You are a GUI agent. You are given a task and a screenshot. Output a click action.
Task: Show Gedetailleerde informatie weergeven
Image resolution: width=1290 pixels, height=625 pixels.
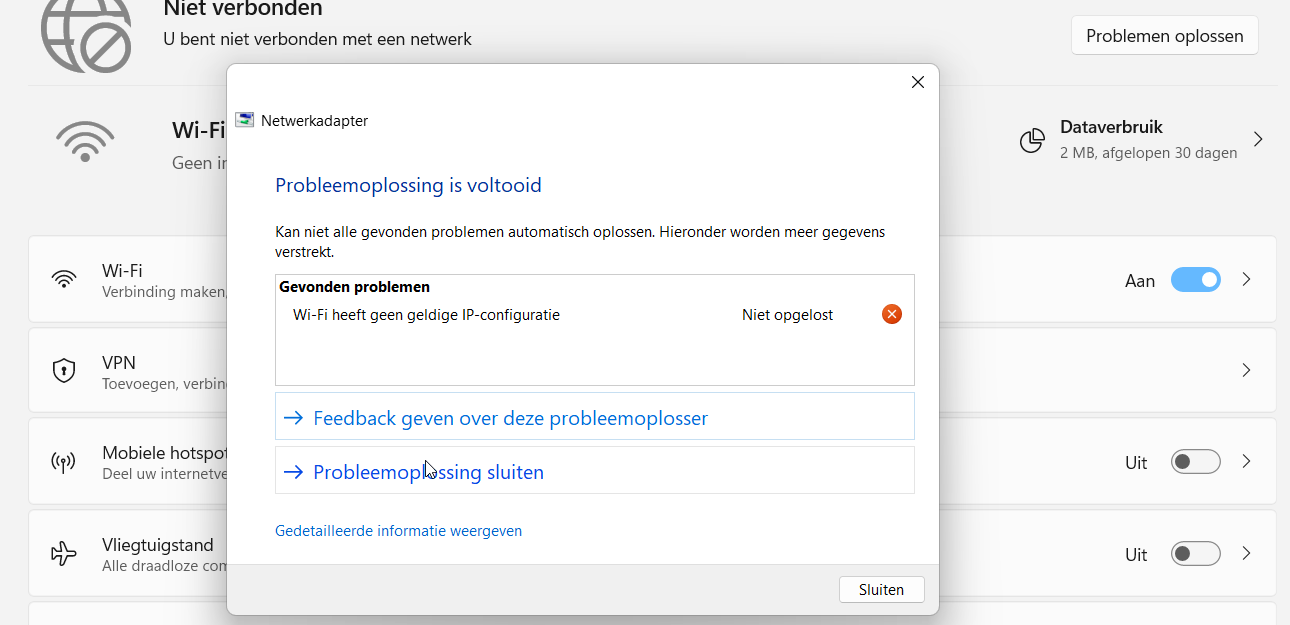398,530
